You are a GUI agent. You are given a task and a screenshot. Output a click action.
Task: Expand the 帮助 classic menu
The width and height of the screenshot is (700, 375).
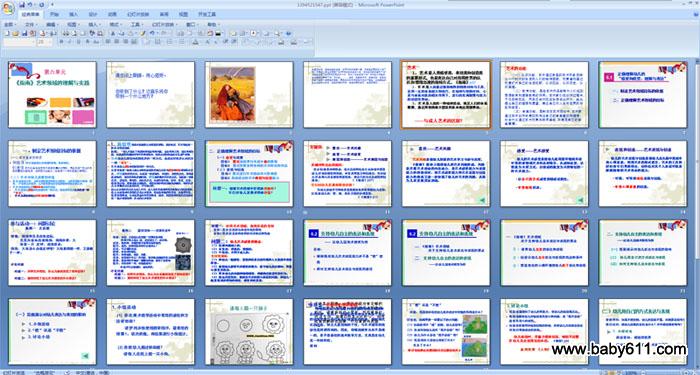213,24
